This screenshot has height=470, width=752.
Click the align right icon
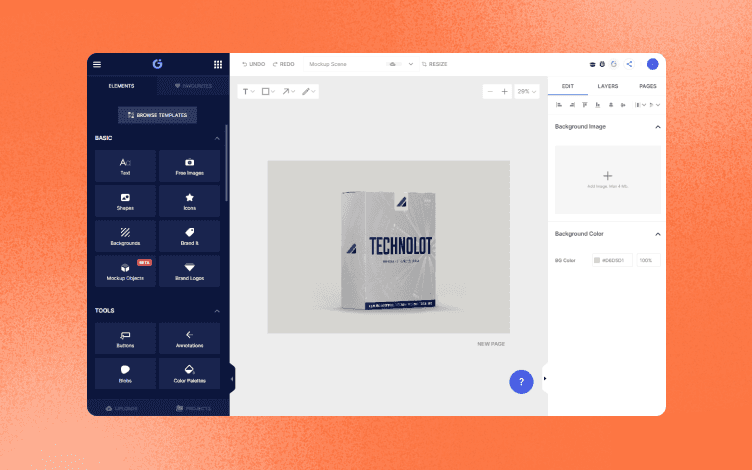tap(572, 105)
